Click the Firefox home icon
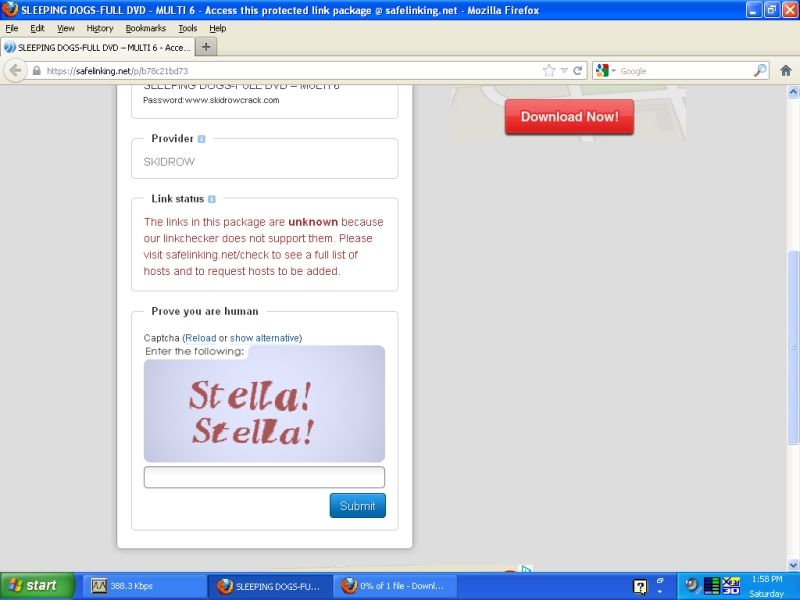 (785, 71)
